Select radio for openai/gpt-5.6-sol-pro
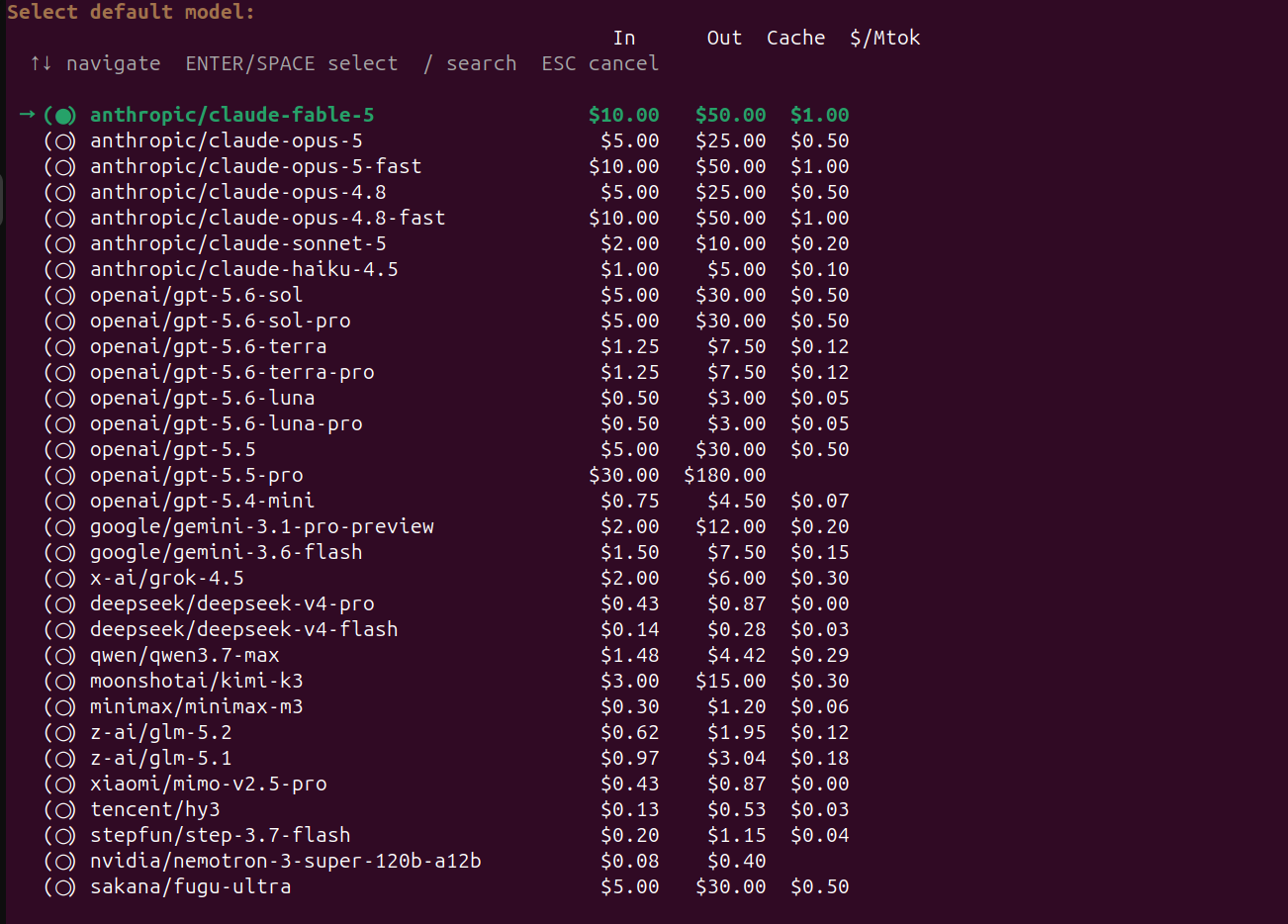 [60, 322]
